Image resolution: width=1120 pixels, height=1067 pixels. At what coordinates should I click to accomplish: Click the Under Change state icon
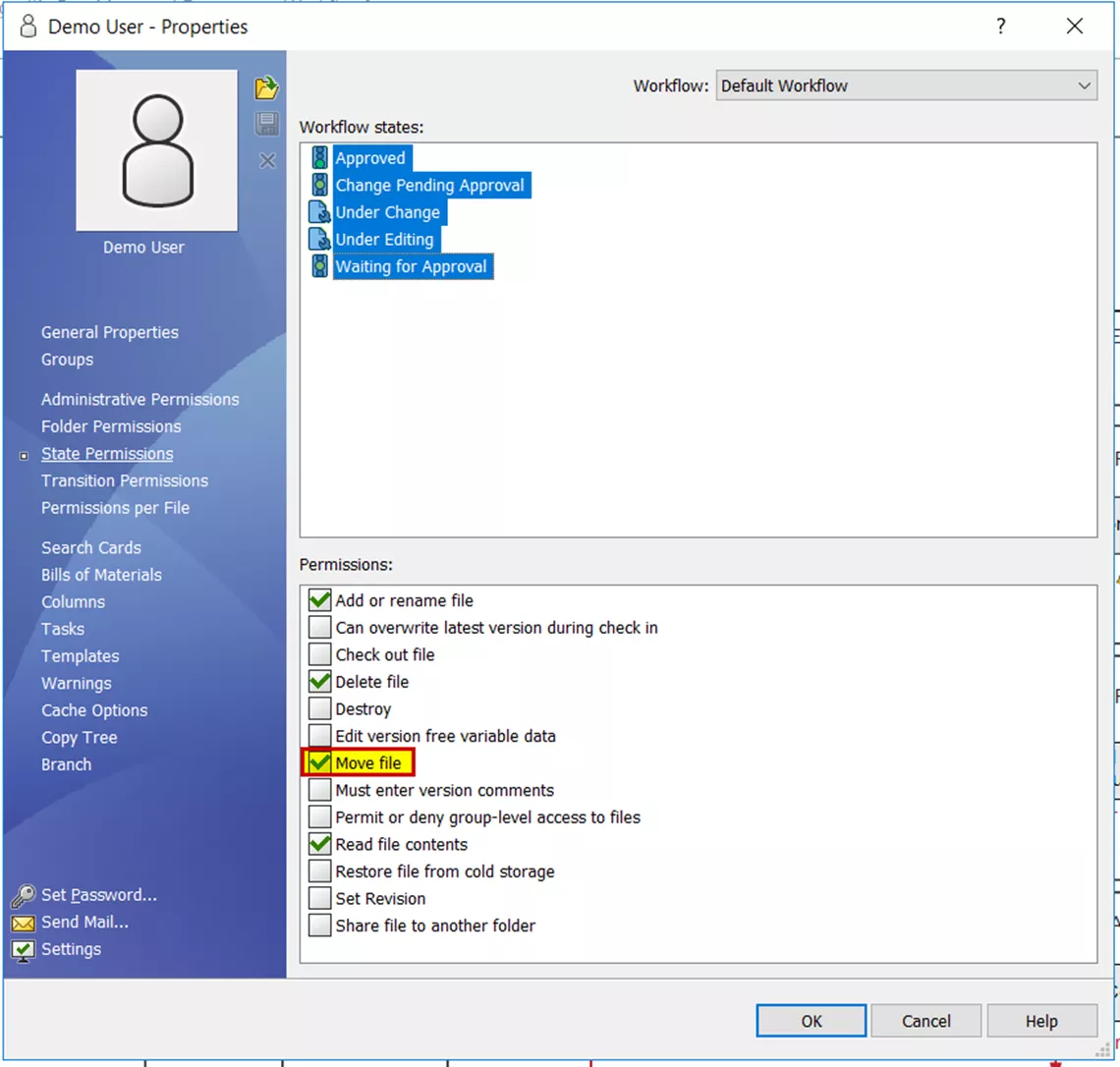(x=319, y=212)
